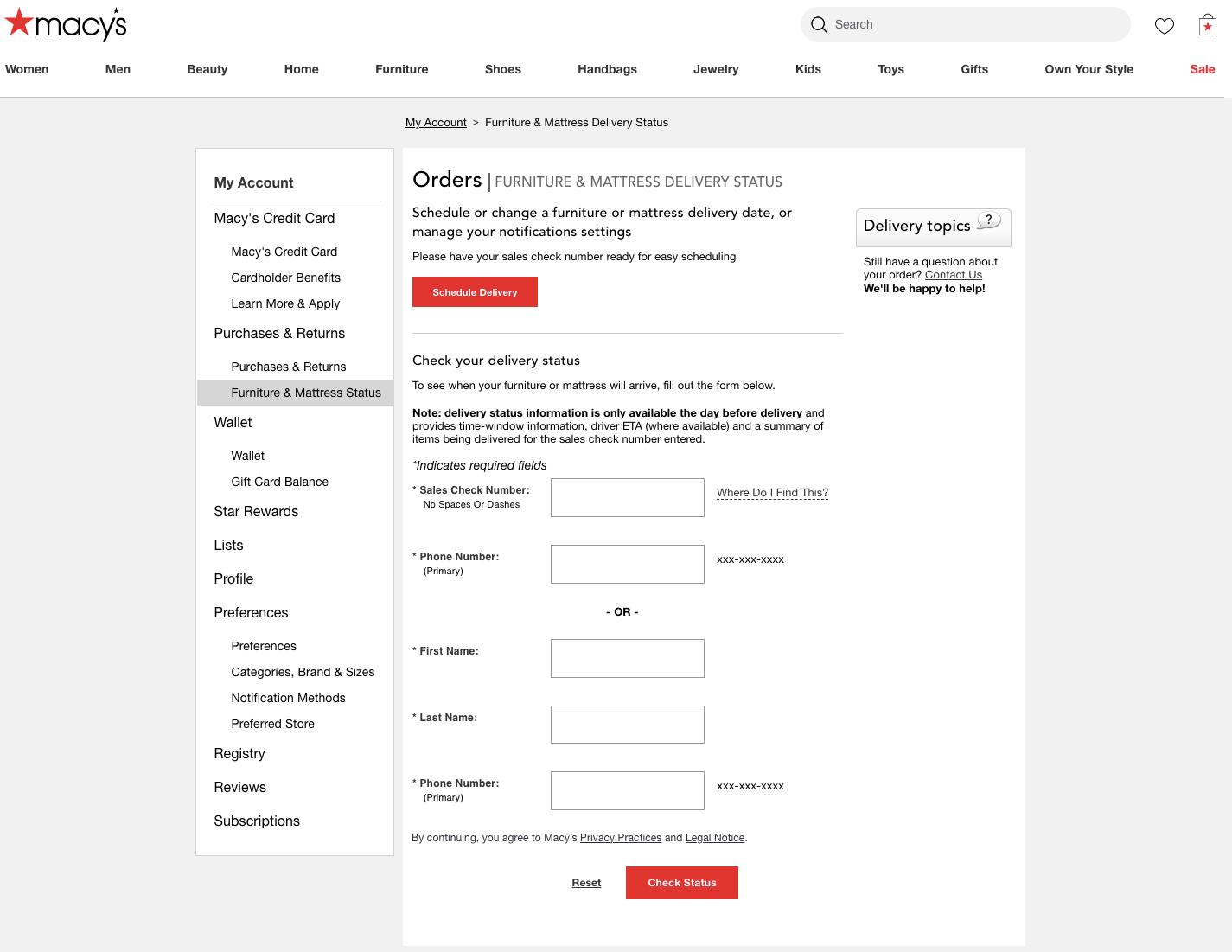Click the Check Status button
1232x952 pixels.
point(681,883)
